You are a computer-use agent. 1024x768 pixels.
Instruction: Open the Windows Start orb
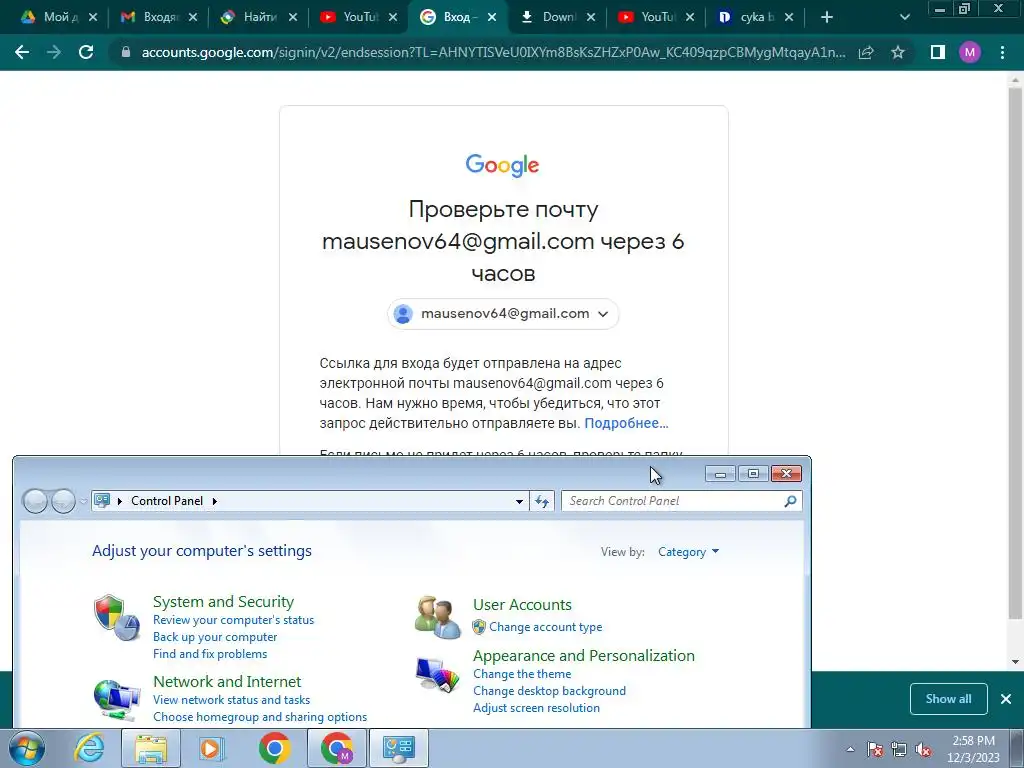coord(27,748)
